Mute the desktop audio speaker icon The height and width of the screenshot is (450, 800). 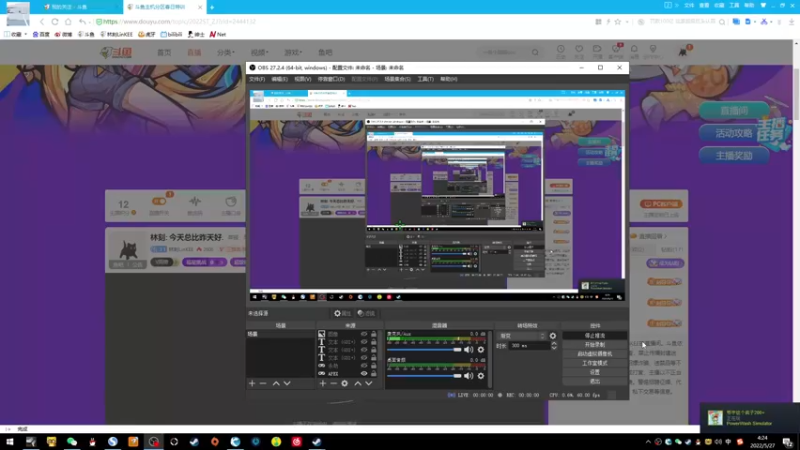(468, 376)
